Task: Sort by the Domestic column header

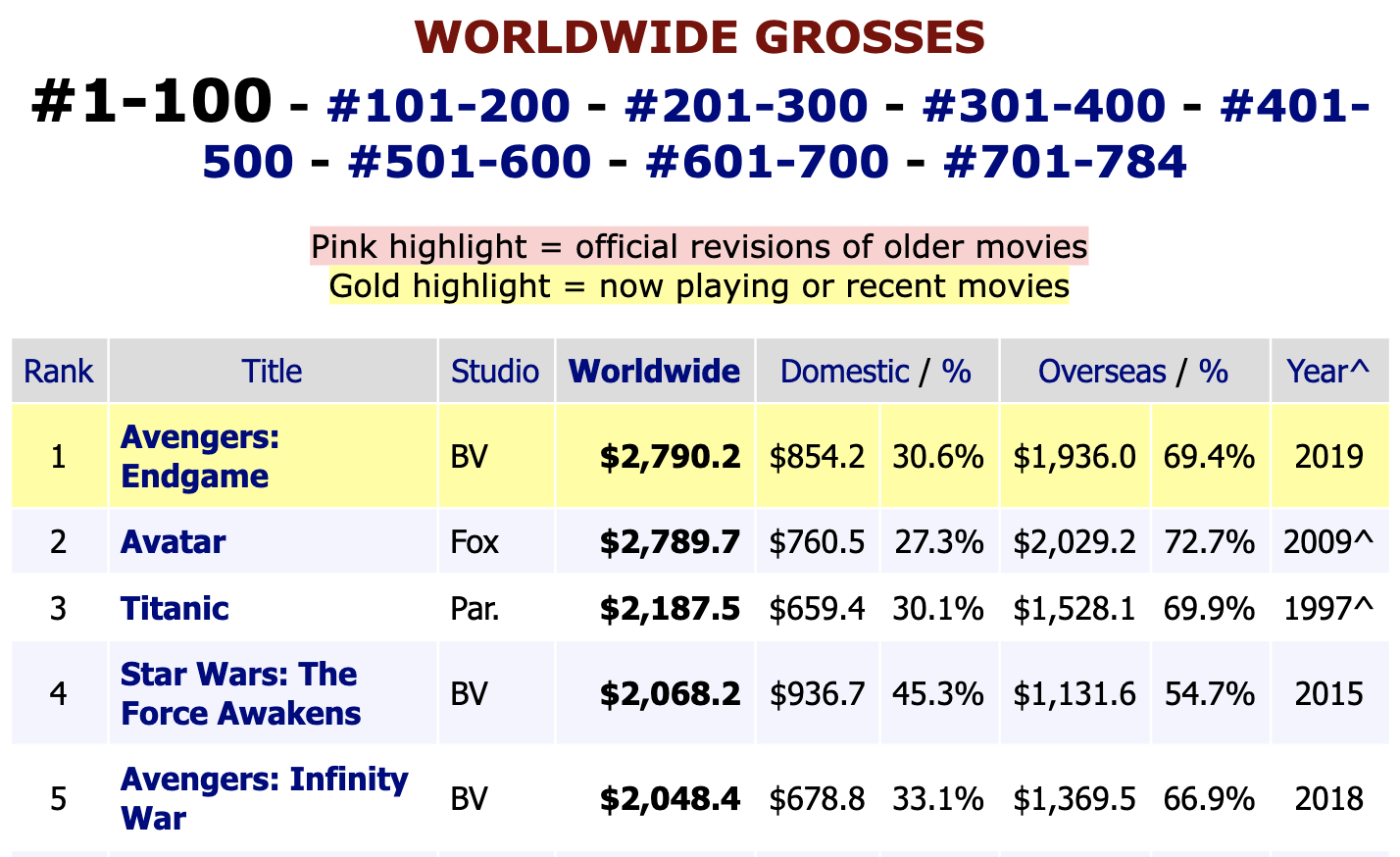Action: (x=844, y=372)
